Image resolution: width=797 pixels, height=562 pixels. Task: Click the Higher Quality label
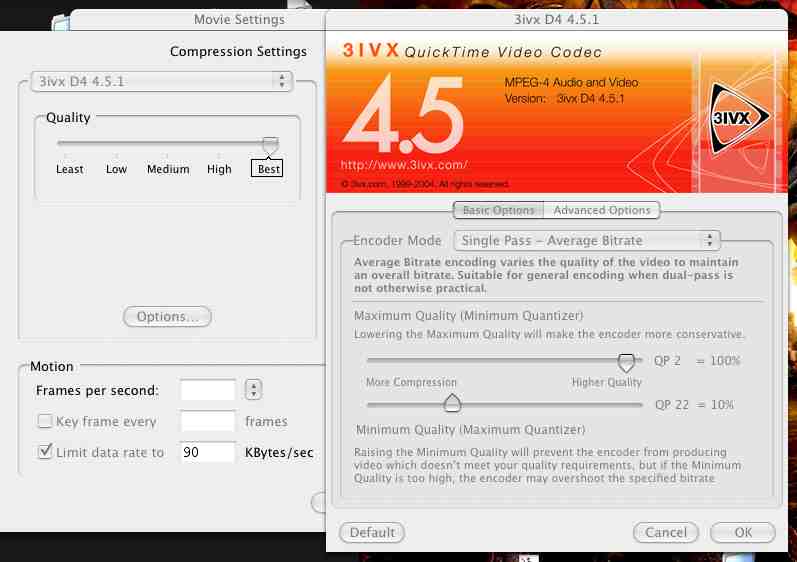(606, 382)
